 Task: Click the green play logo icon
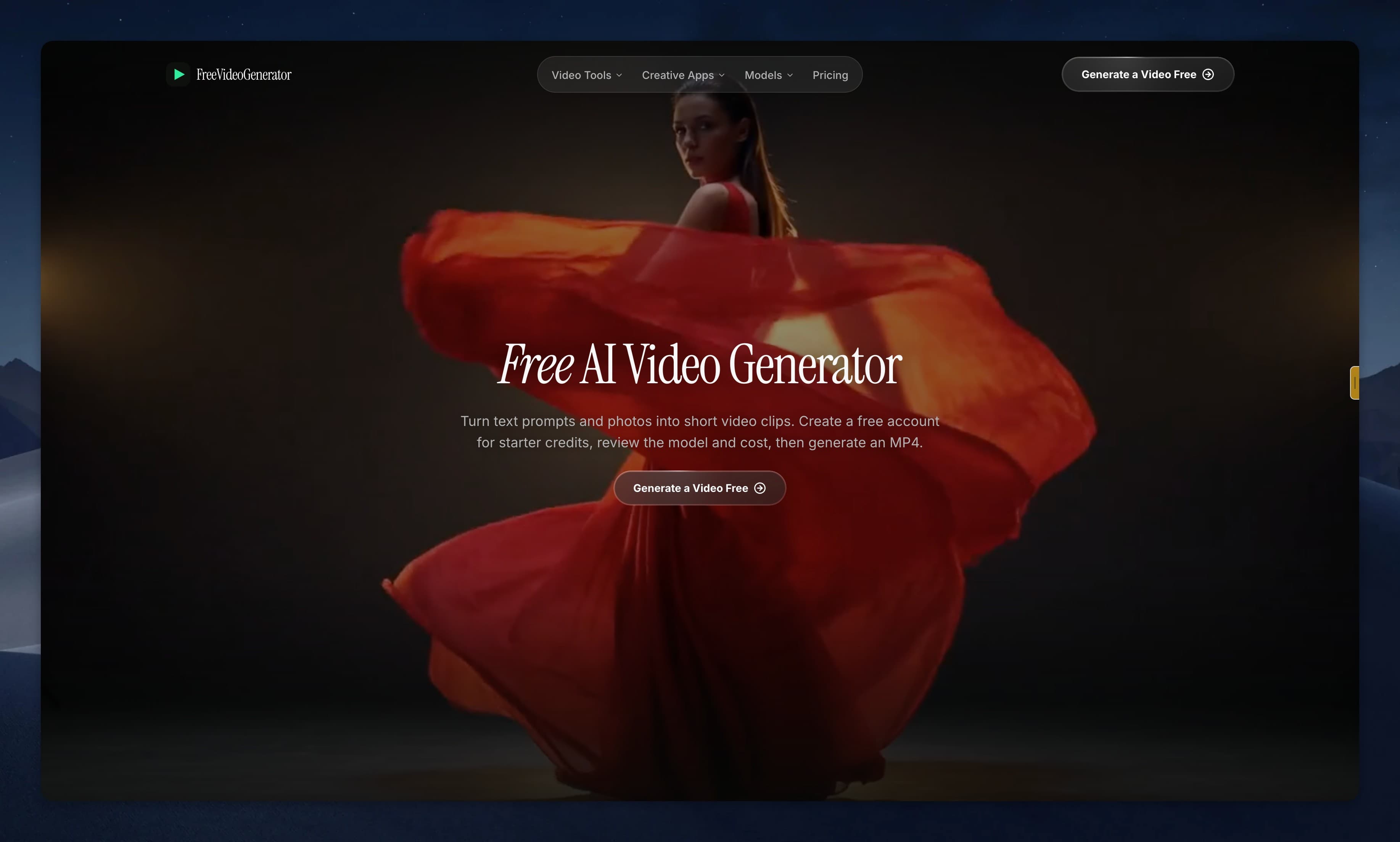[x=179, y=74]
